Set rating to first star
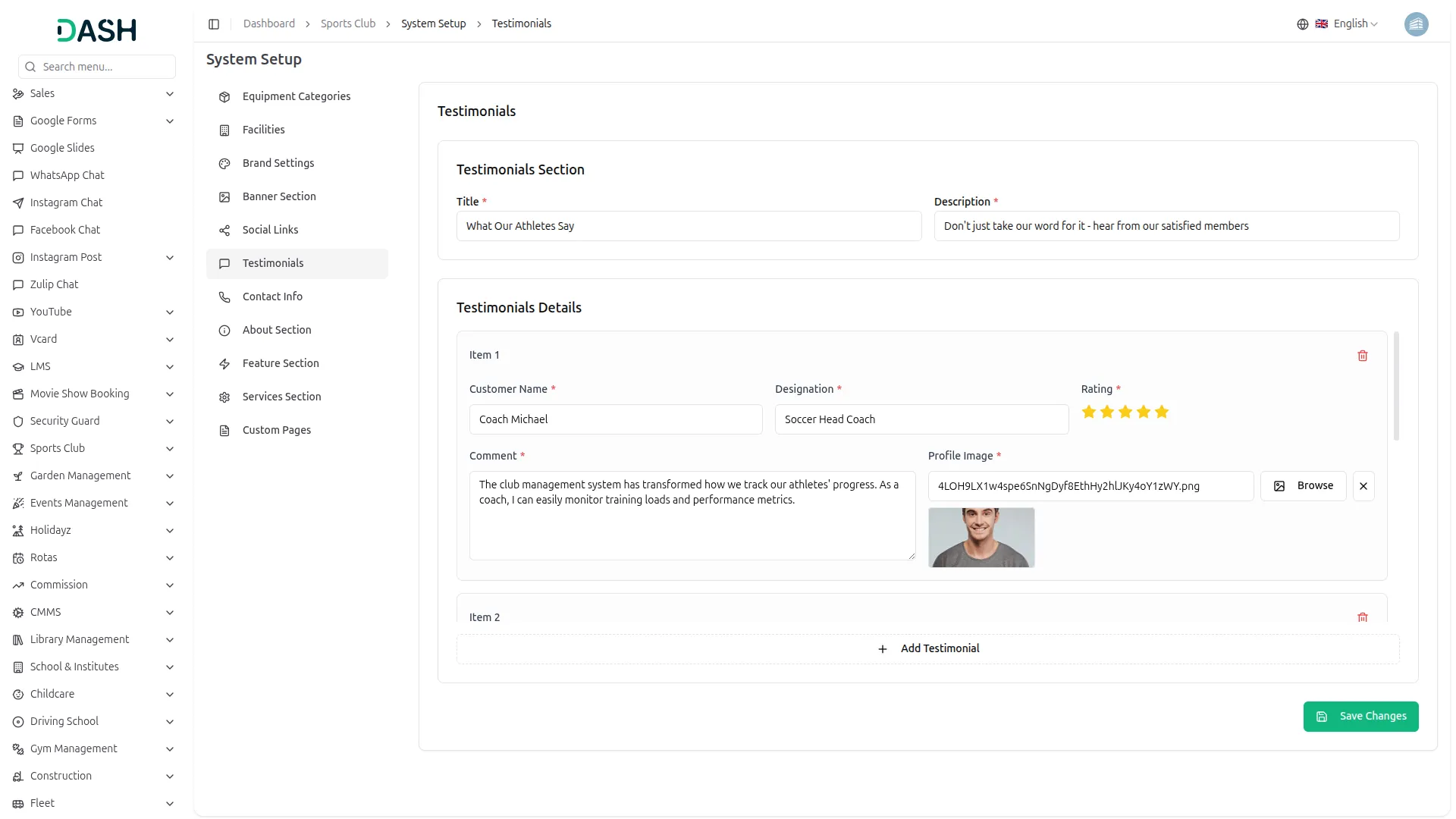 1088,413
